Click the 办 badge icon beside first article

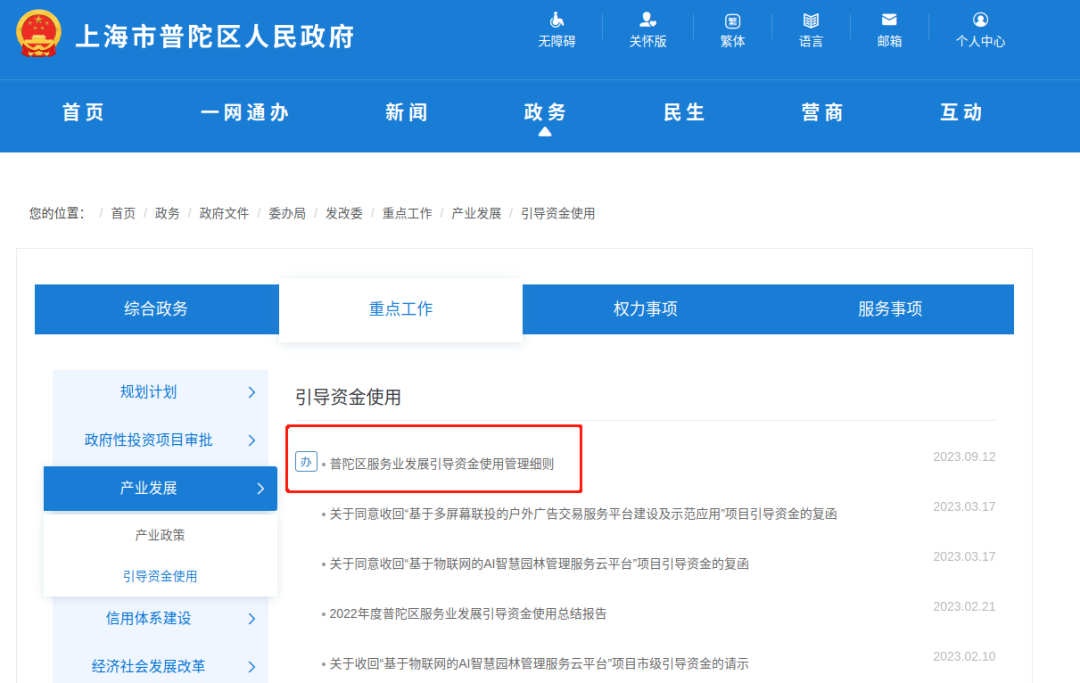click(306, 461)
